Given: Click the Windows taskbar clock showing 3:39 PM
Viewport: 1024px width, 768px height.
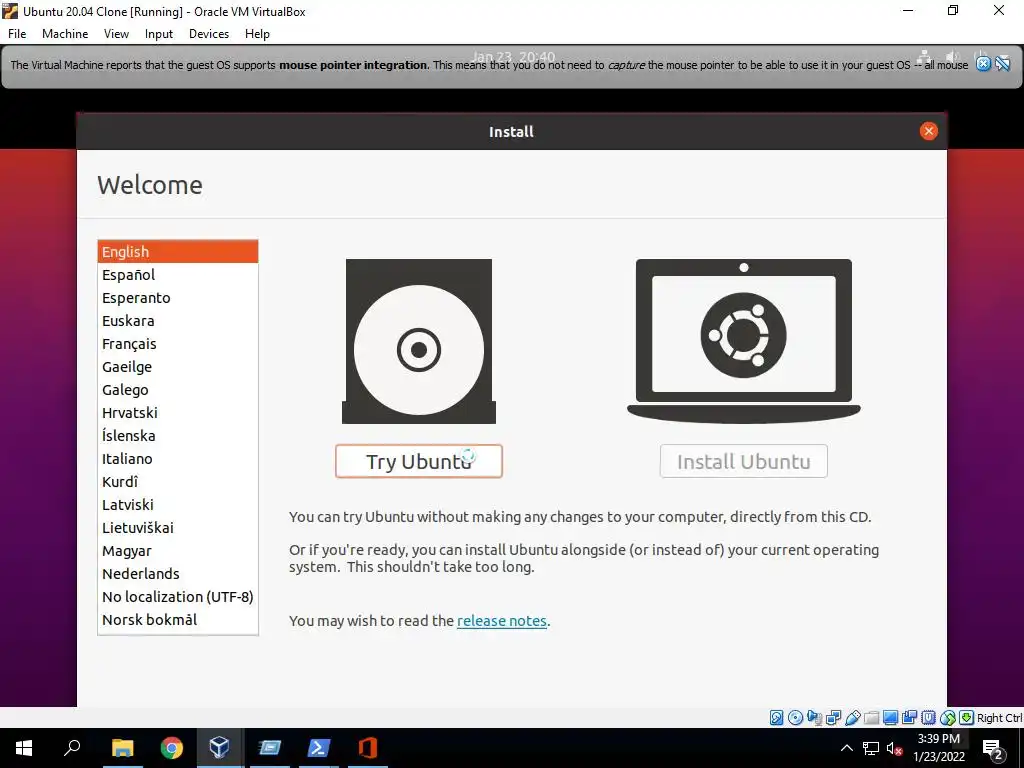Looking at the screenshot, I should (938, 748).
